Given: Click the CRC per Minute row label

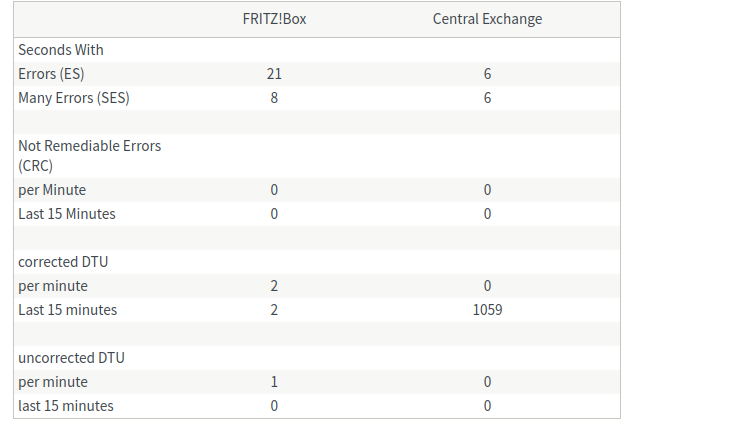Looking at the screenshot, I should 52,190.
